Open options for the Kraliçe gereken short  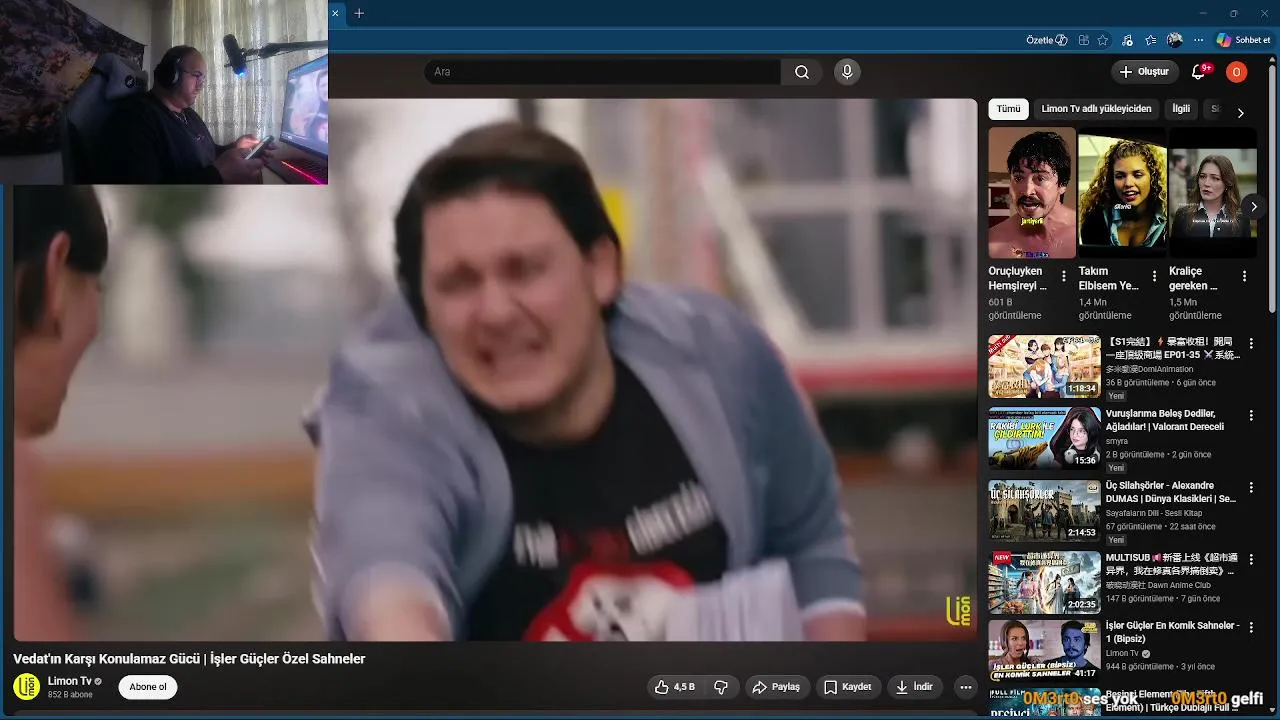1244,277
